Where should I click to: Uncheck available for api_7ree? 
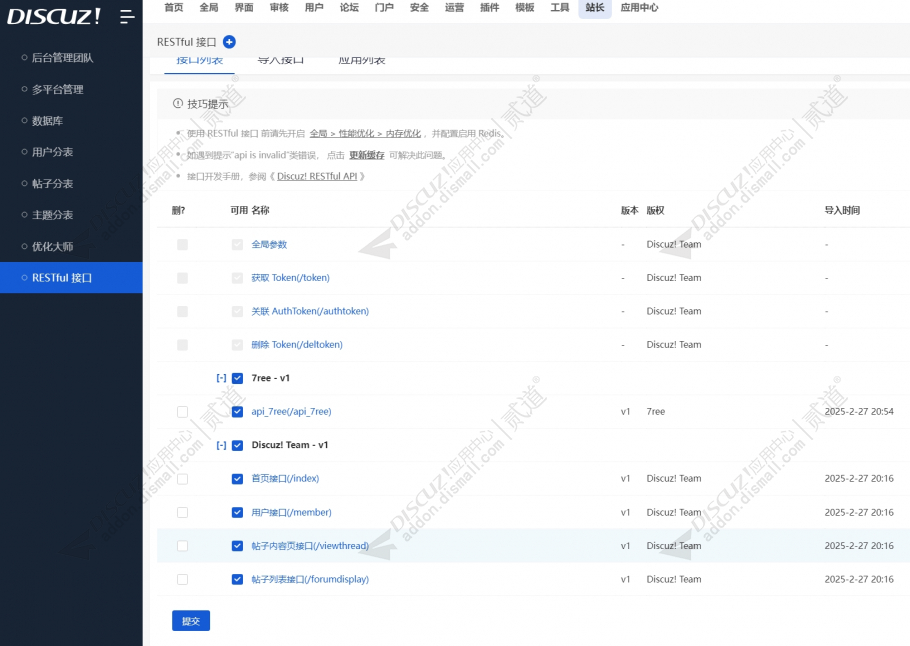tap(237, 412)
